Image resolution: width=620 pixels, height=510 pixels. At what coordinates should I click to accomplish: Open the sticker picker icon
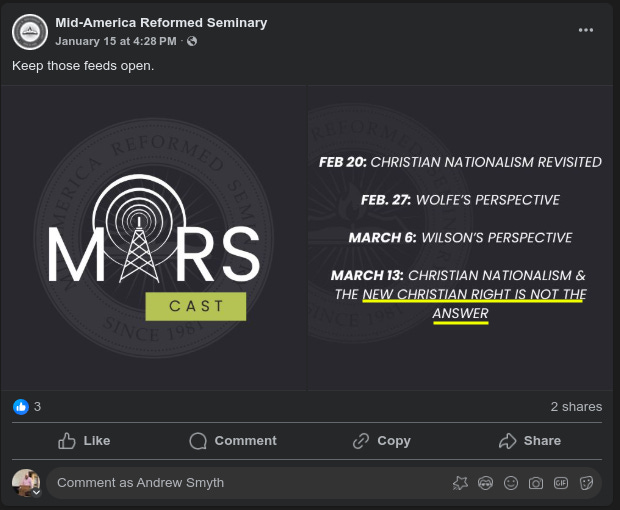pyautogui.click(x=586, y=483)
